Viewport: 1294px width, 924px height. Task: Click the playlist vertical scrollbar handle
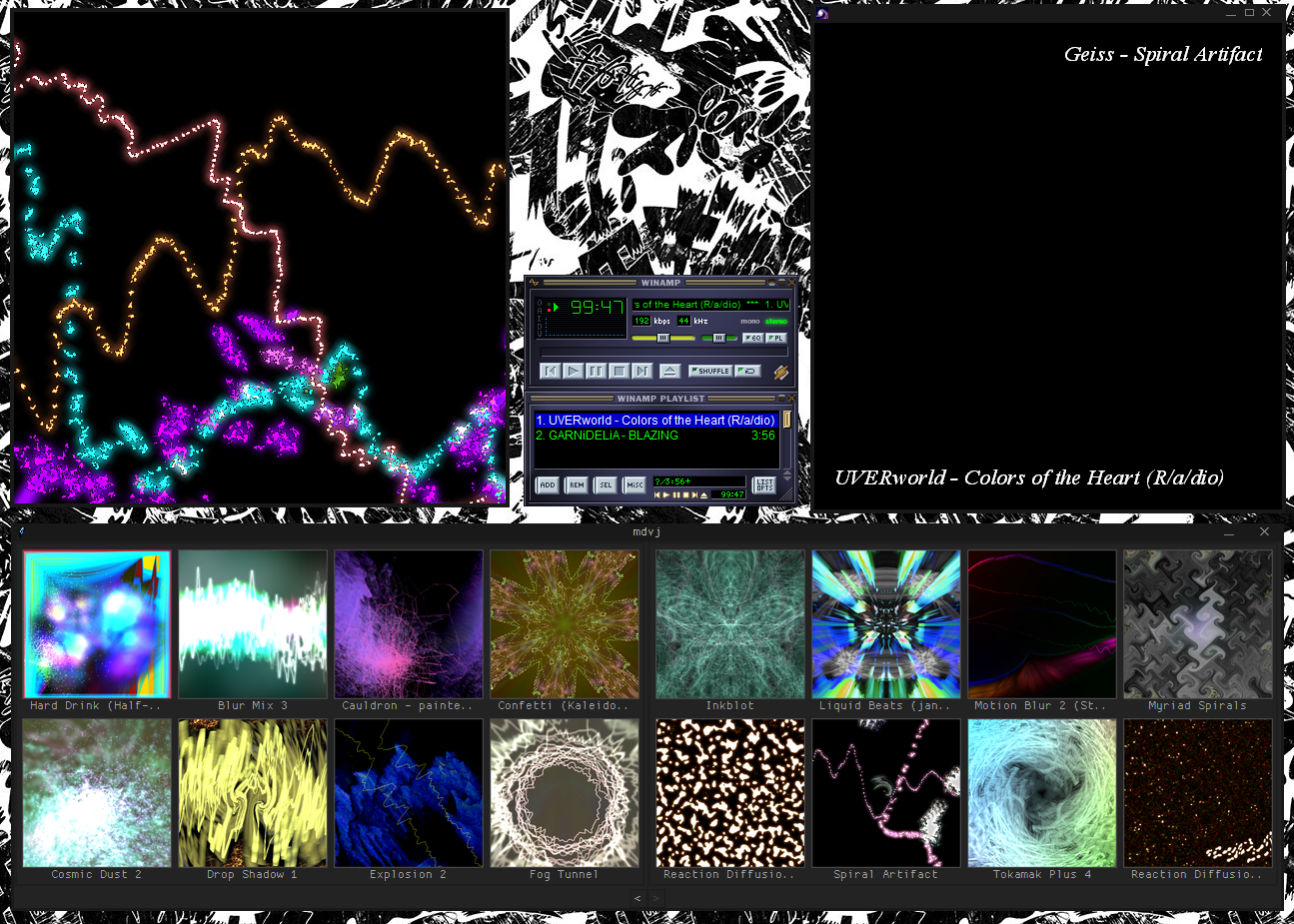(787, 419)
